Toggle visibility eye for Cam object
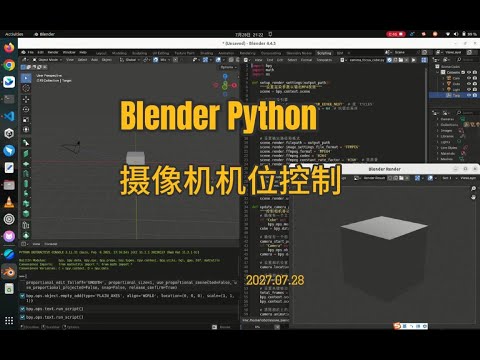 click(x=469, y=78)
